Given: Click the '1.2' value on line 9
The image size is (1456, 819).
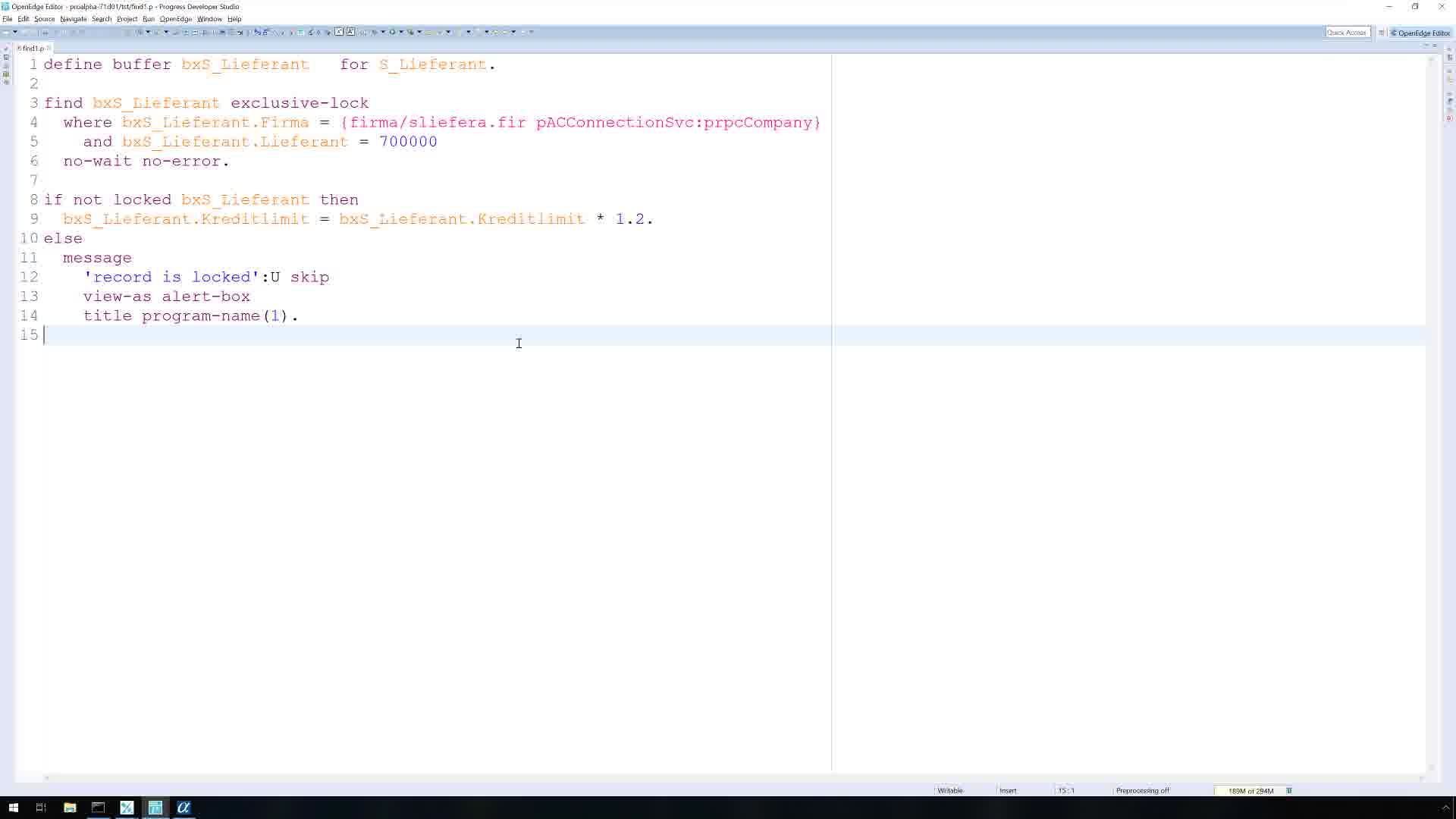Looking at the screenshot, I should point(630,219).
